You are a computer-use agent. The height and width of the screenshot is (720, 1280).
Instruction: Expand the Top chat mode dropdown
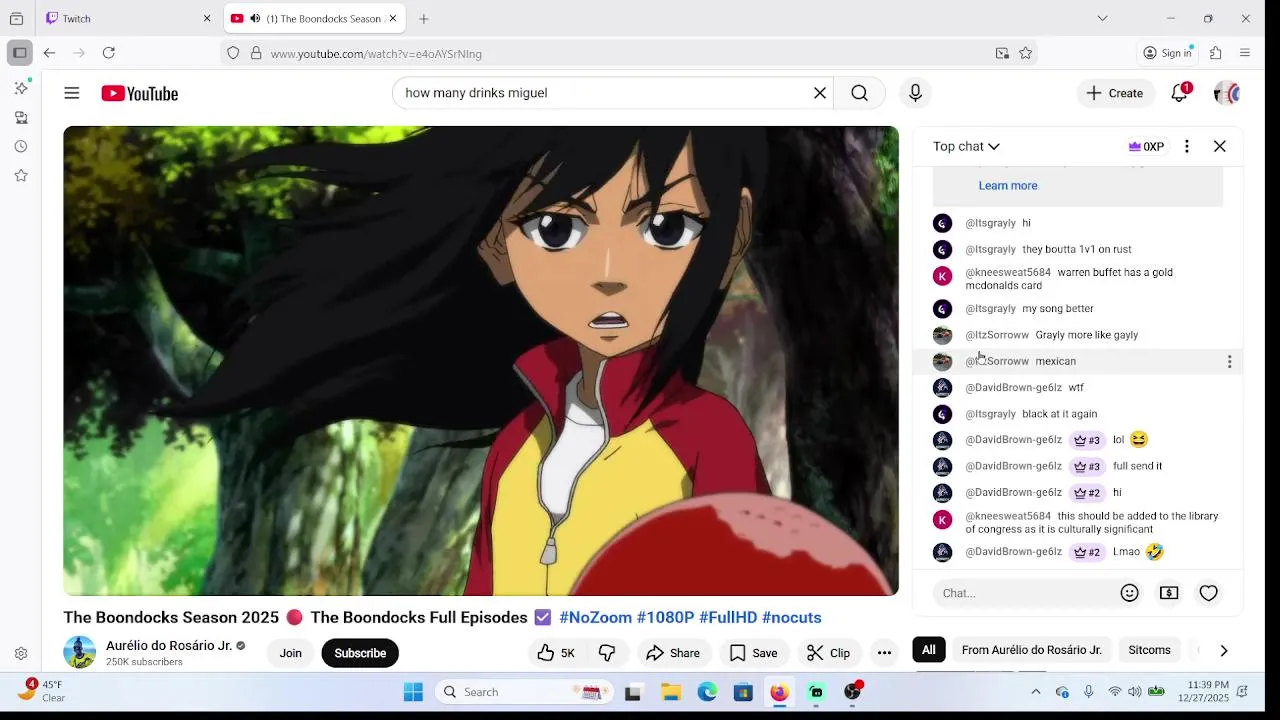pyautogui.click(x=966, y=146)
